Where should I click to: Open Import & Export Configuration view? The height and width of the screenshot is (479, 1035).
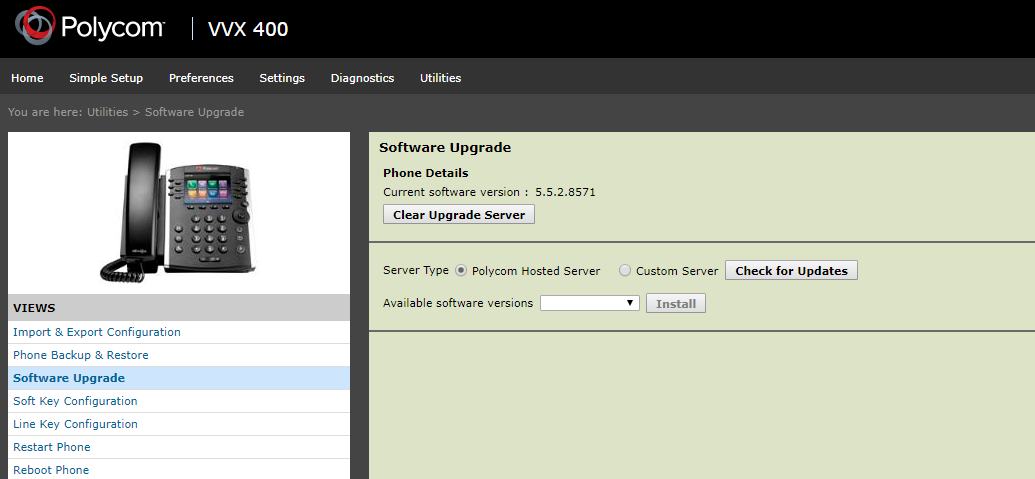[97, 332]
